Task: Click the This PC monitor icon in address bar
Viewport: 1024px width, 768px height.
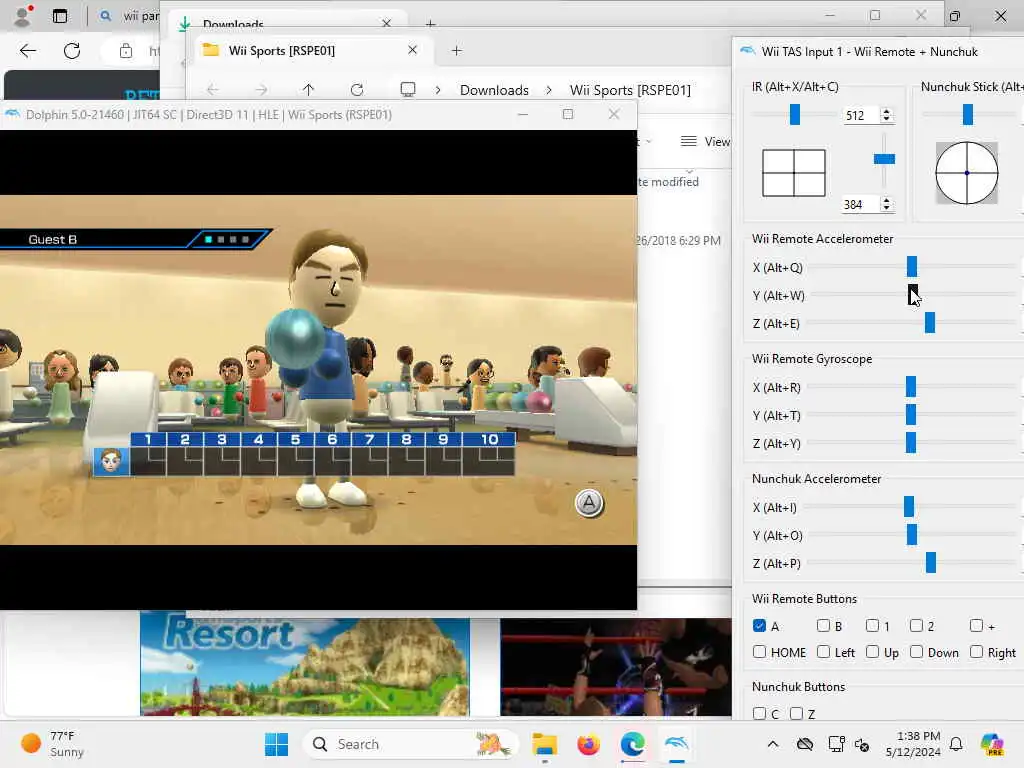Action: coord(408,89)
